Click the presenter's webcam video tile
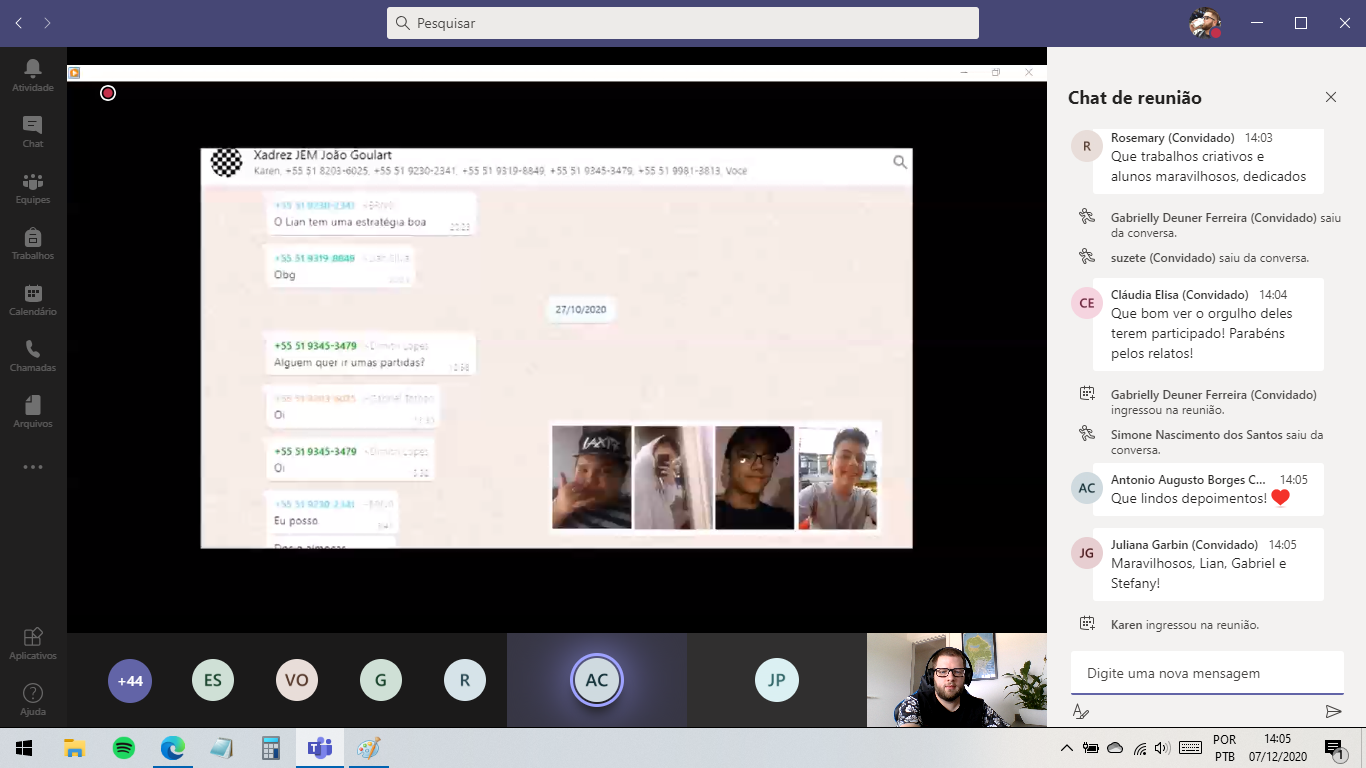1366x768 pixels. click(x=957, y=680)
